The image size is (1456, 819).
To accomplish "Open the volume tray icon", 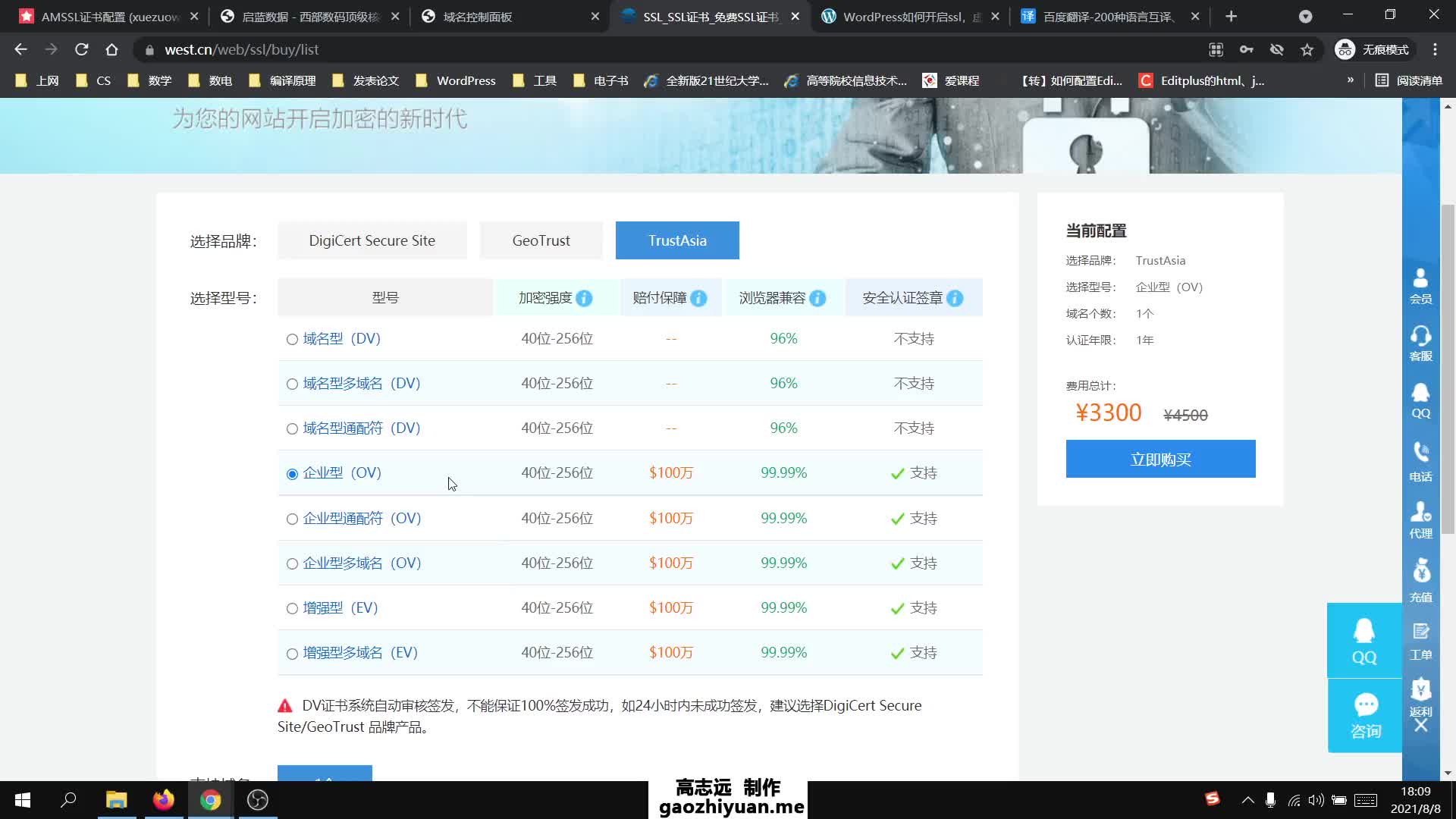I will click(1316, 800).
